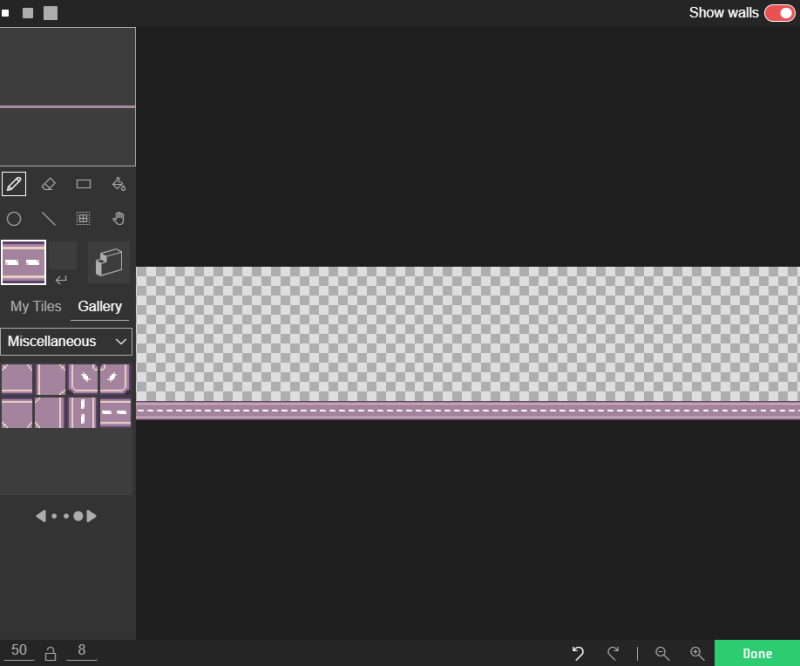Pick the first tile in top gallery row

tap(17, 379)
